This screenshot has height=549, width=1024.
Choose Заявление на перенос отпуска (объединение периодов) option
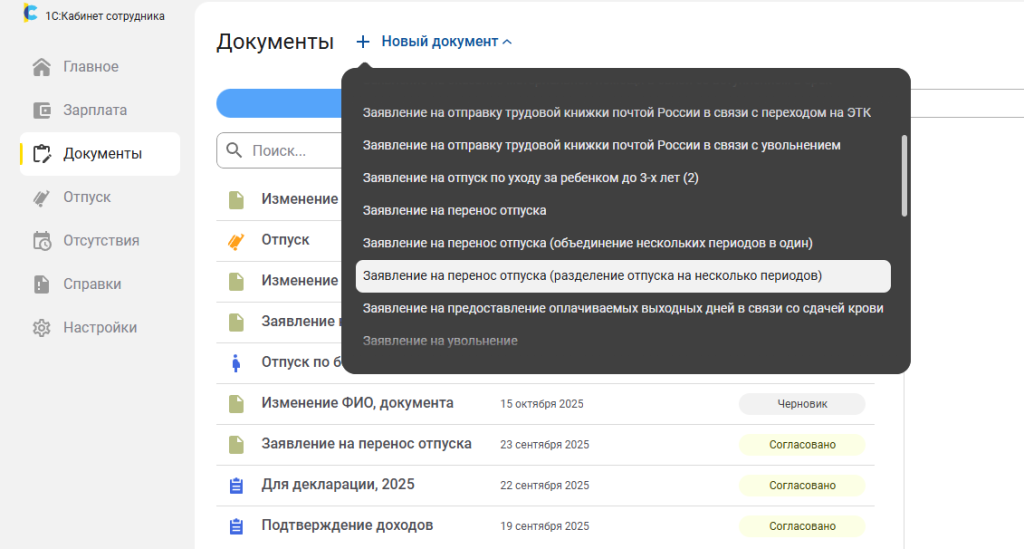coord(587,243)
